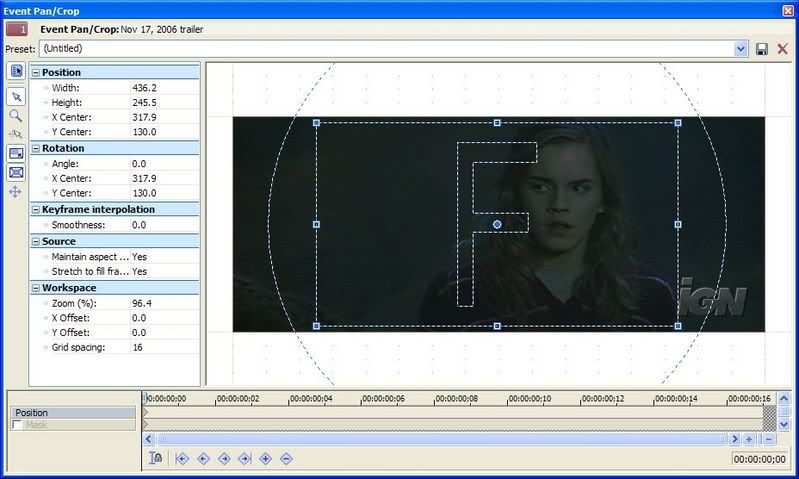
Task: Collapse the Source section
Action: coord(36,242)
